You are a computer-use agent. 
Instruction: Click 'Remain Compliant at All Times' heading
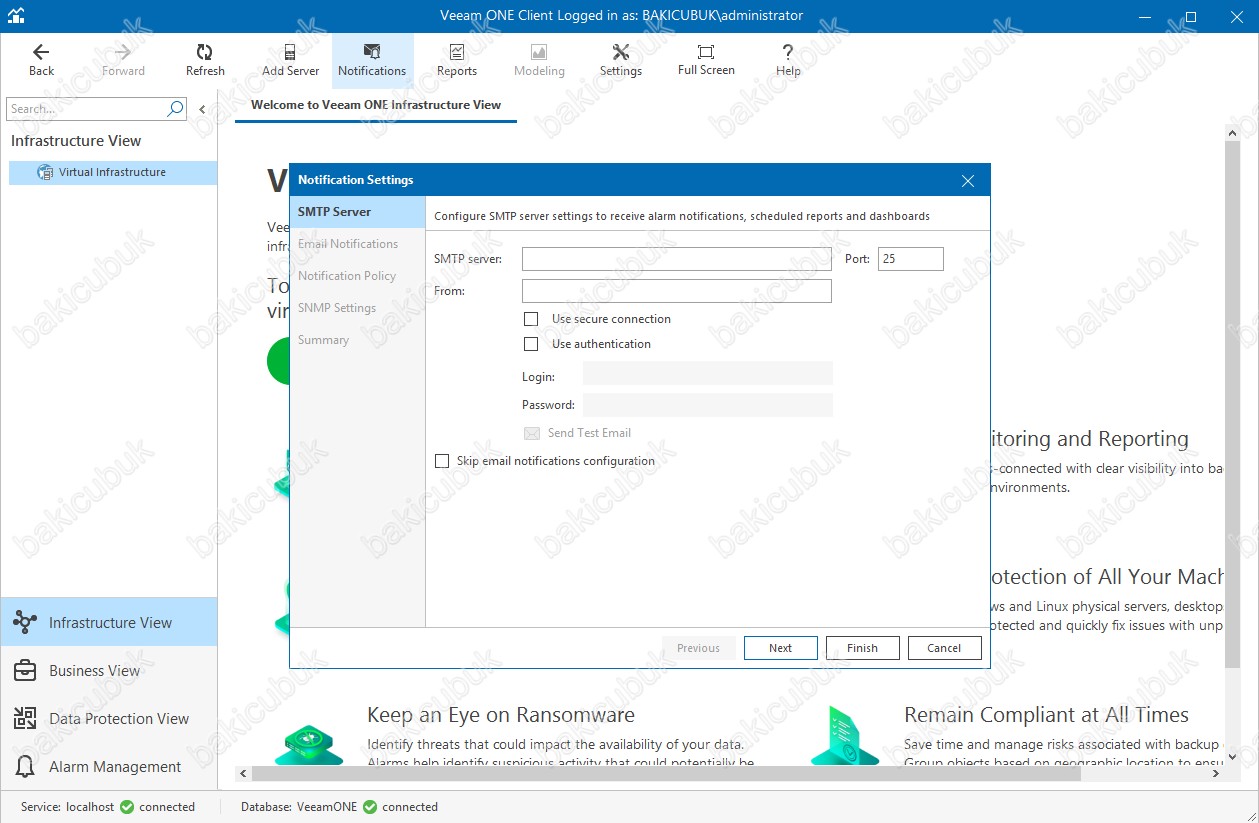pos(1046,715)
